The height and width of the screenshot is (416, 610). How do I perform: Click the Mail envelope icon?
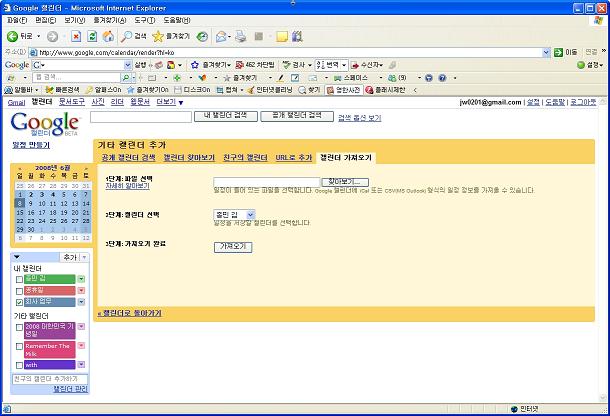click(221, 37)
